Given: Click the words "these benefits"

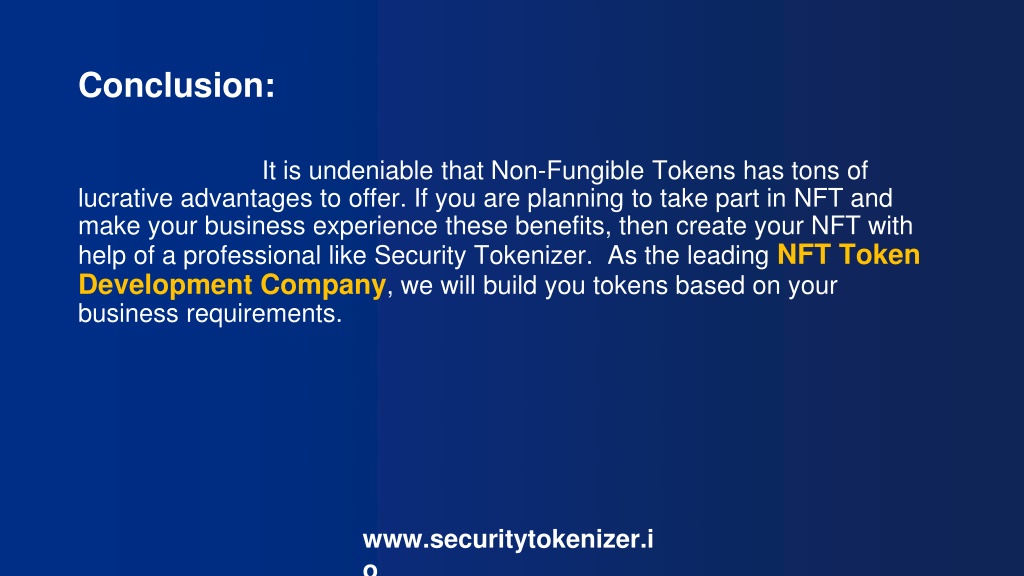Looking at the screenshot, I should (524, 226).
